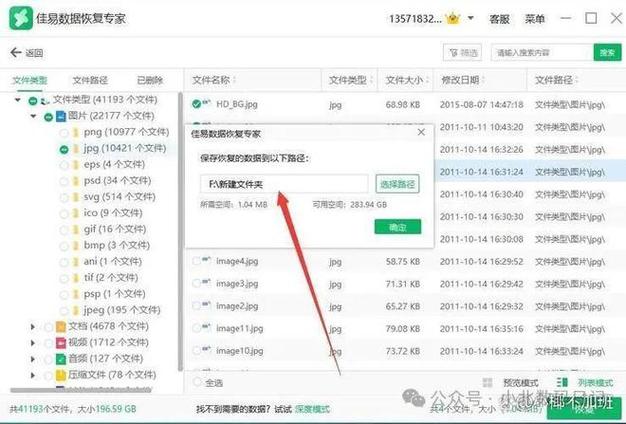Click the image4.jpg file icon
The width and height of the screenshot is (626, 424).
point(206,260)
